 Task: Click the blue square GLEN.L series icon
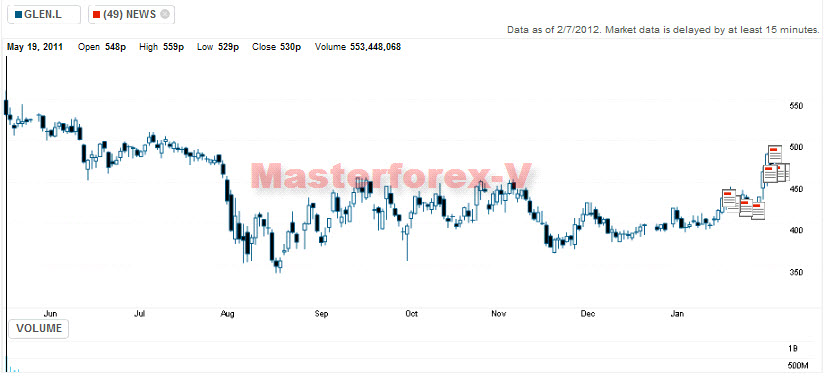pos(19,15)
